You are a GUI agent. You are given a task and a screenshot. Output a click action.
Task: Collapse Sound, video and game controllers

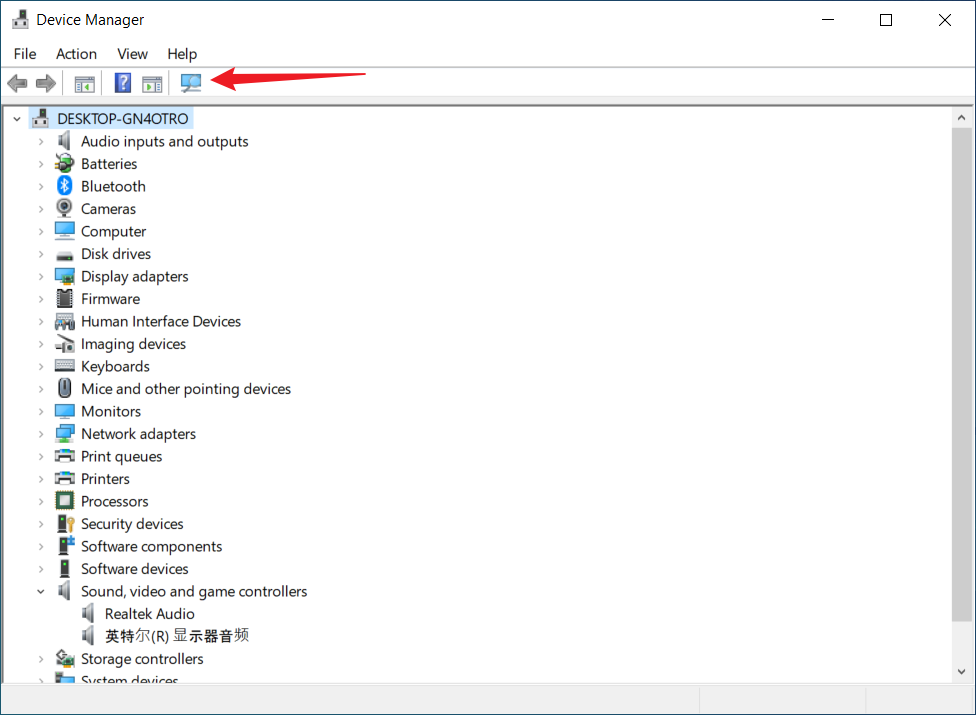click(41, 592)
